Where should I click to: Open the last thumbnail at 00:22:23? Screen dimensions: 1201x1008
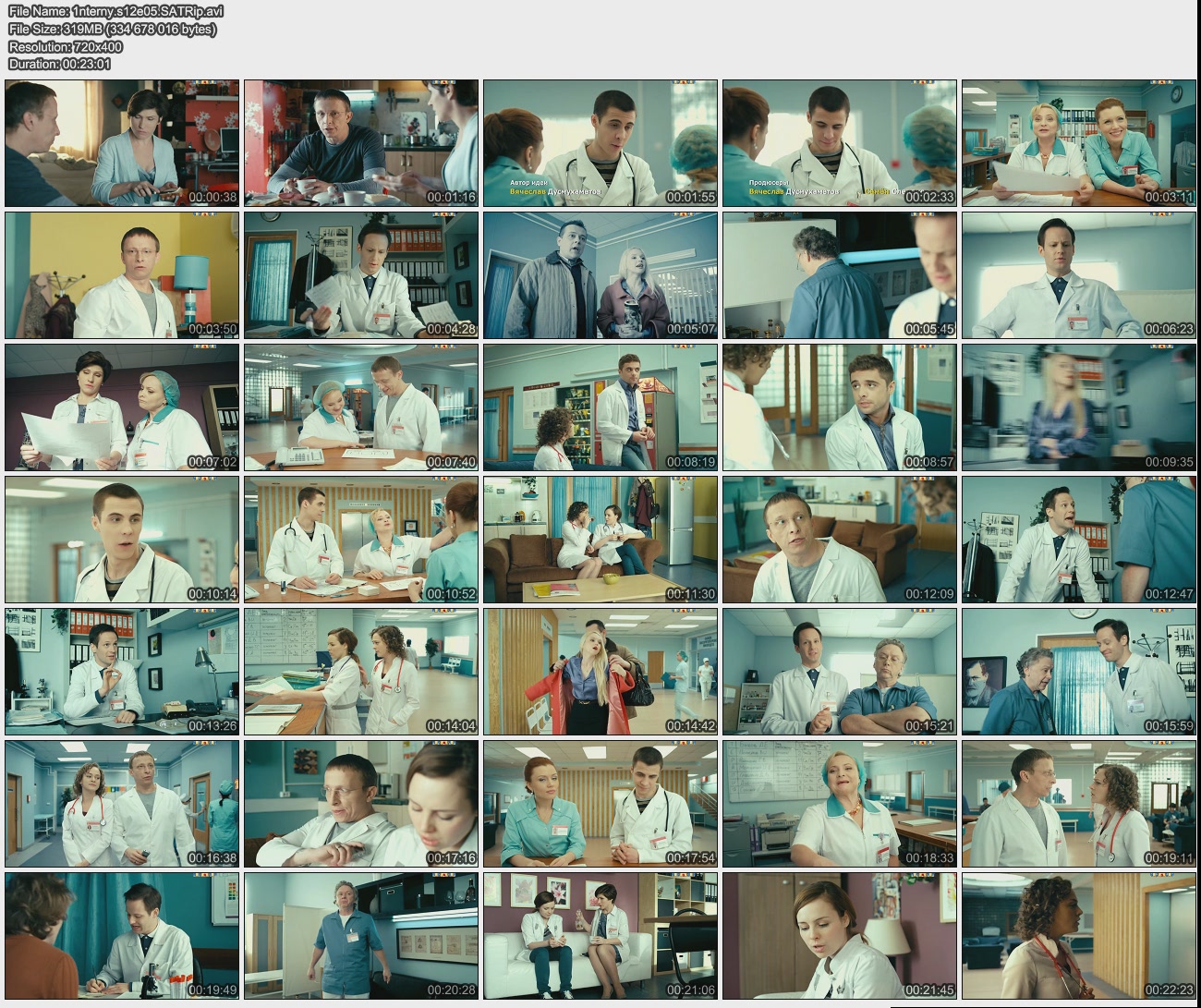click(1078, 936)
